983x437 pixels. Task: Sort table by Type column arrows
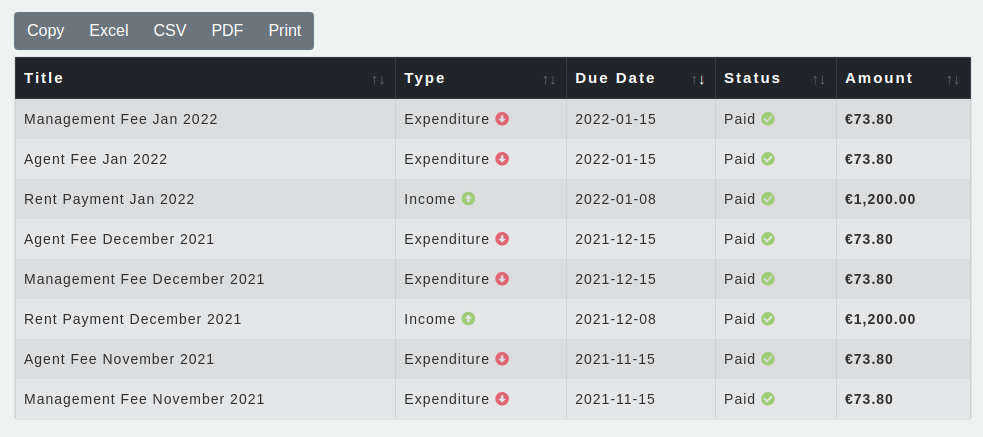pos(549,79)
